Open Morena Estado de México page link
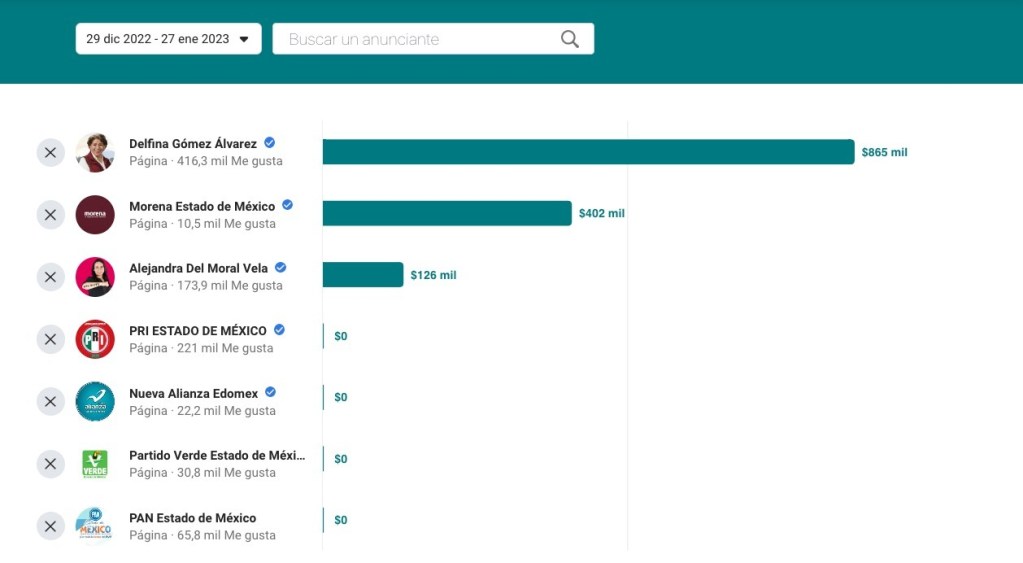 (x=202, y=206)
